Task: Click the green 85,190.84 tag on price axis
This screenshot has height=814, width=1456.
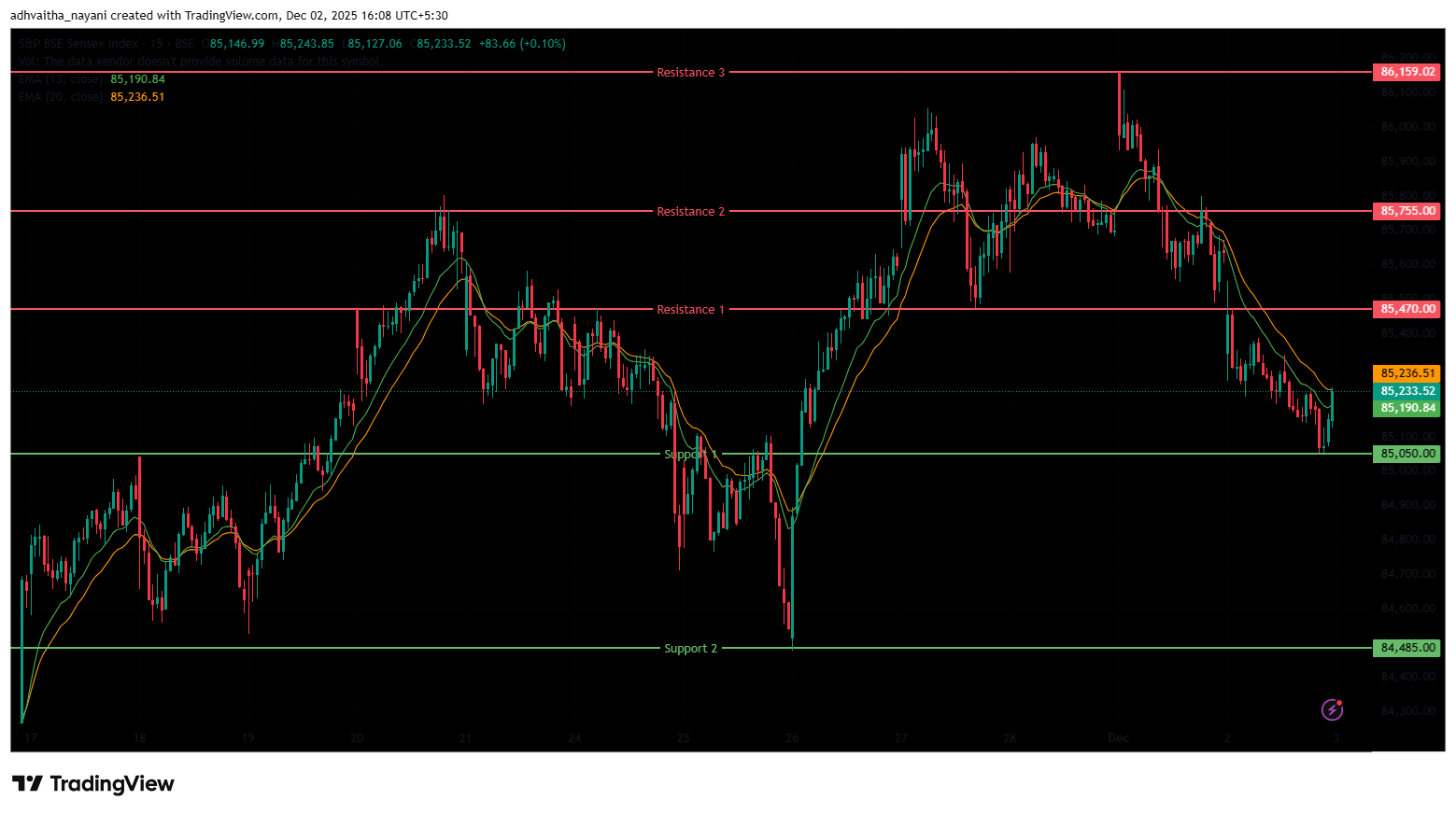Action: [1407, 408]
